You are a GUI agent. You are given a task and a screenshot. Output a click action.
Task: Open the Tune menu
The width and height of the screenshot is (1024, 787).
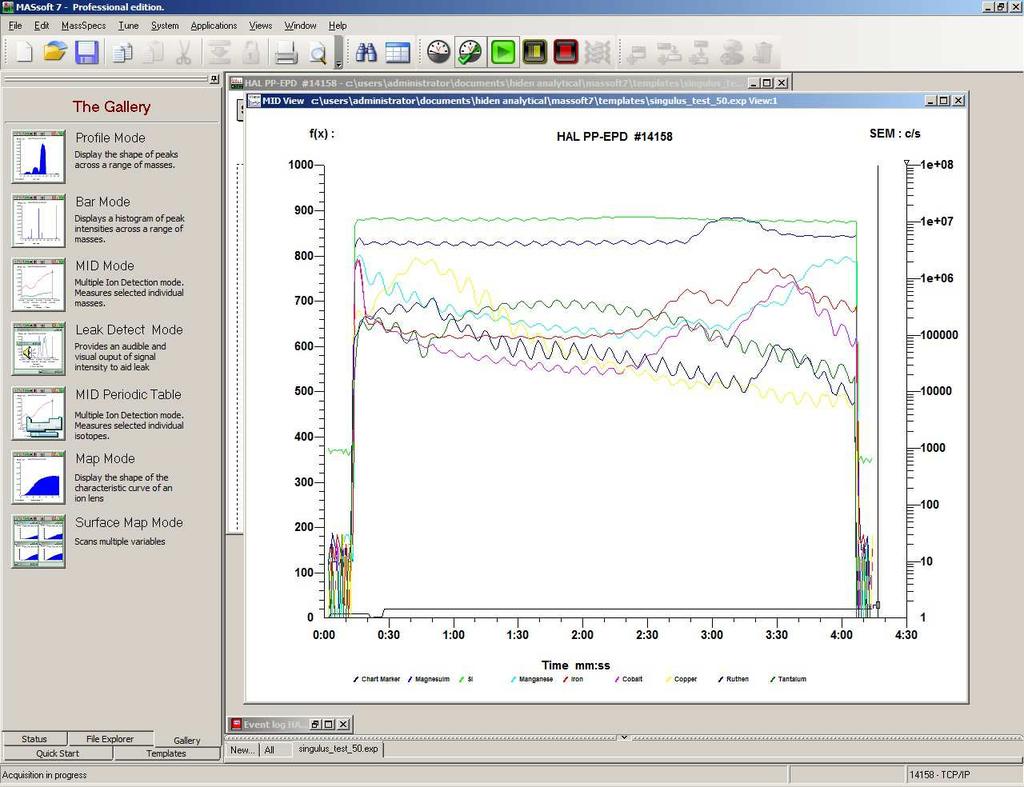(128, 25)
